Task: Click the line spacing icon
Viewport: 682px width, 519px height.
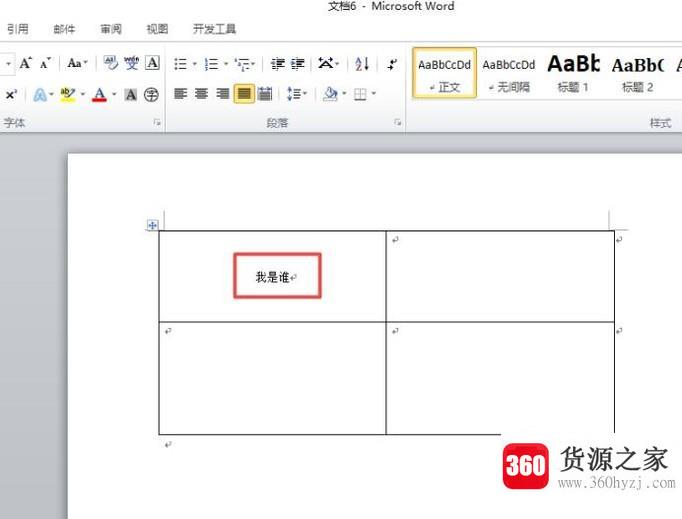Action: (x=294, y=94)
